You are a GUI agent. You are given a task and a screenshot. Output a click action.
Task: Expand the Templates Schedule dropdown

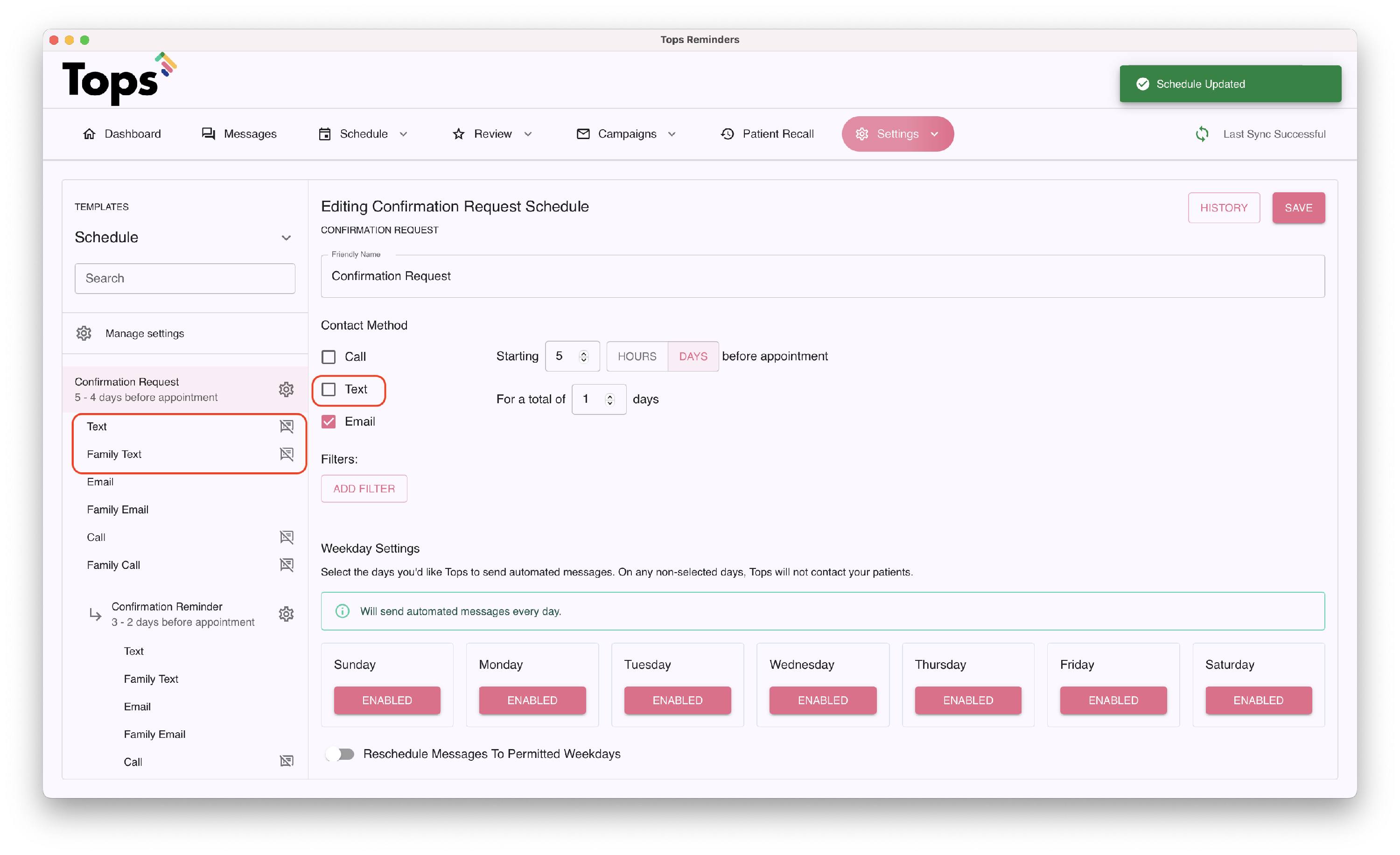pos(286,238)
